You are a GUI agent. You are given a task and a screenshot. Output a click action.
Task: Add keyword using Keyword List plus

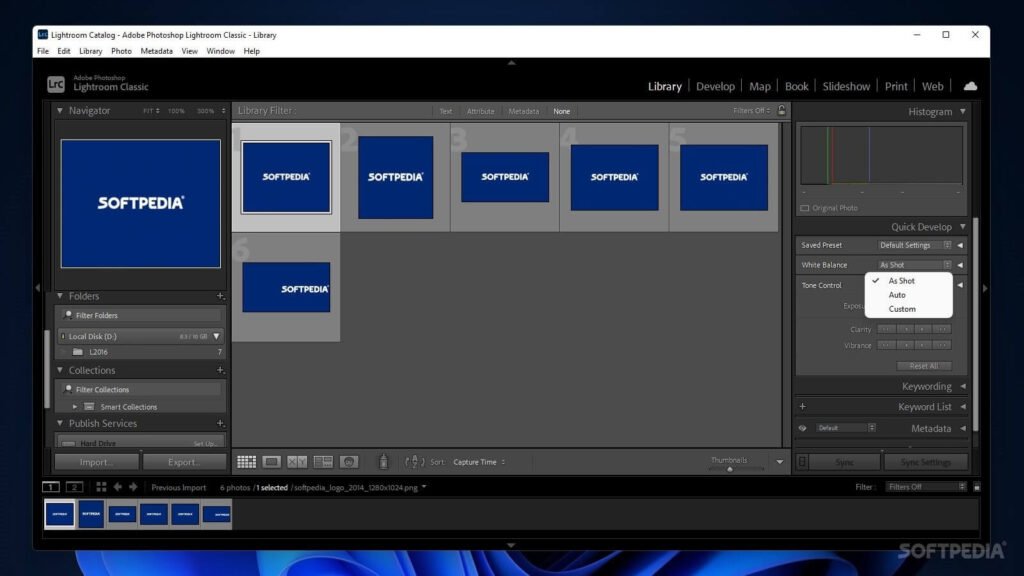pos(803,407)
